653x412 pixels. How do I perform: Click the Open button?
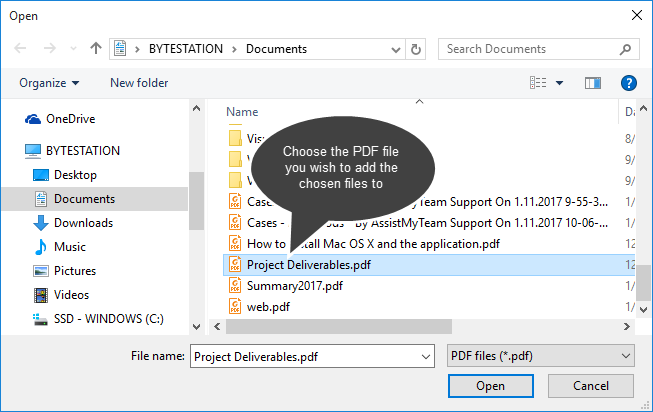click(490, 386)
